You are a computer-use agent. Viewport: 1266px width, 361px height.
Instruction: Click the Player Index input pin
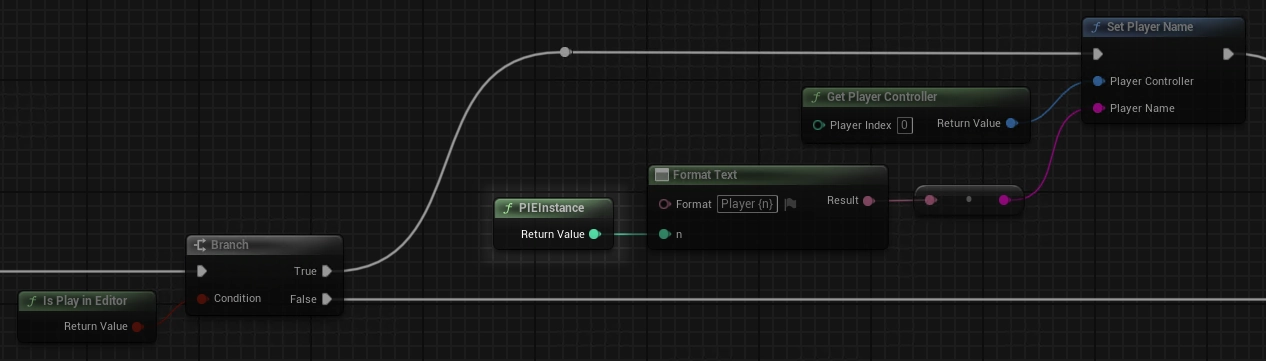coord(819,125)
